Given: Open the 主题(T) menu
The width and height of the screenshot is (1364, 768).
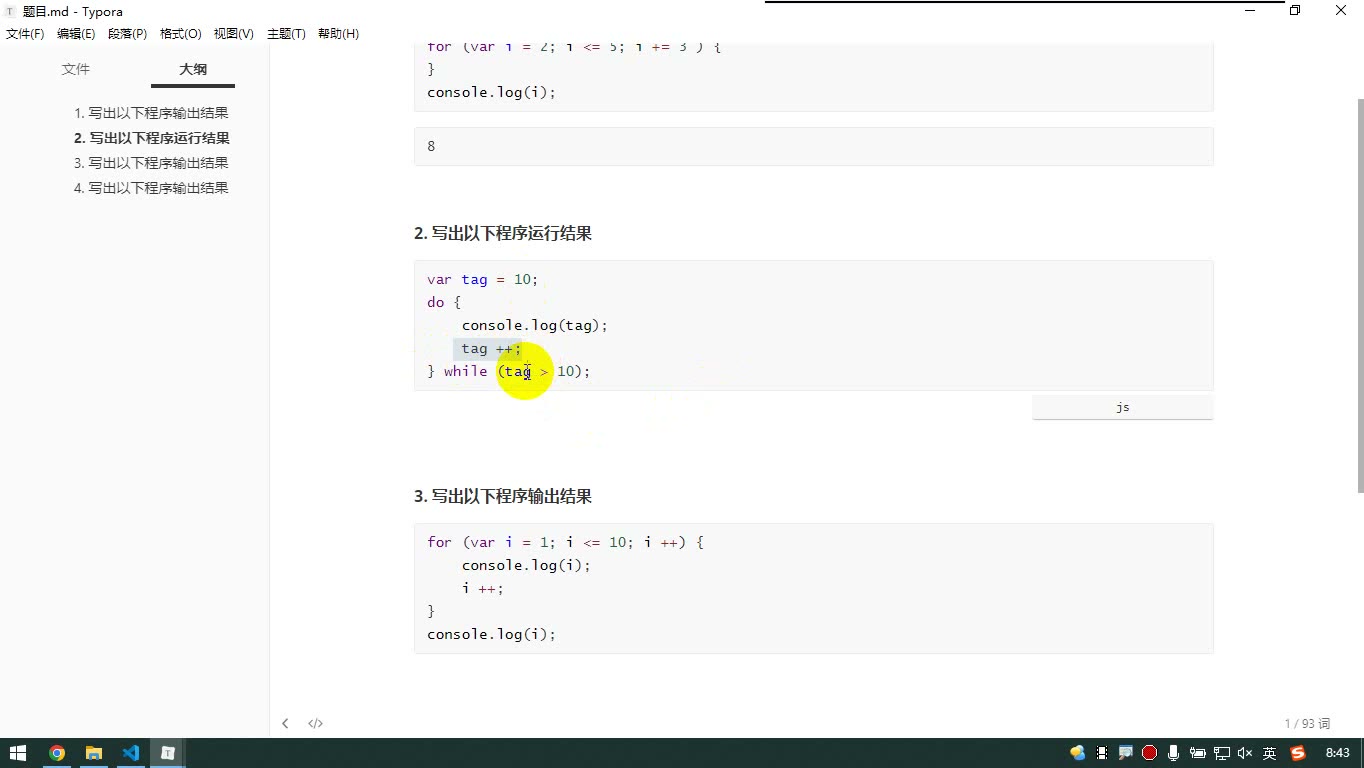Looking at the screenshot, I should coord(286,34).
